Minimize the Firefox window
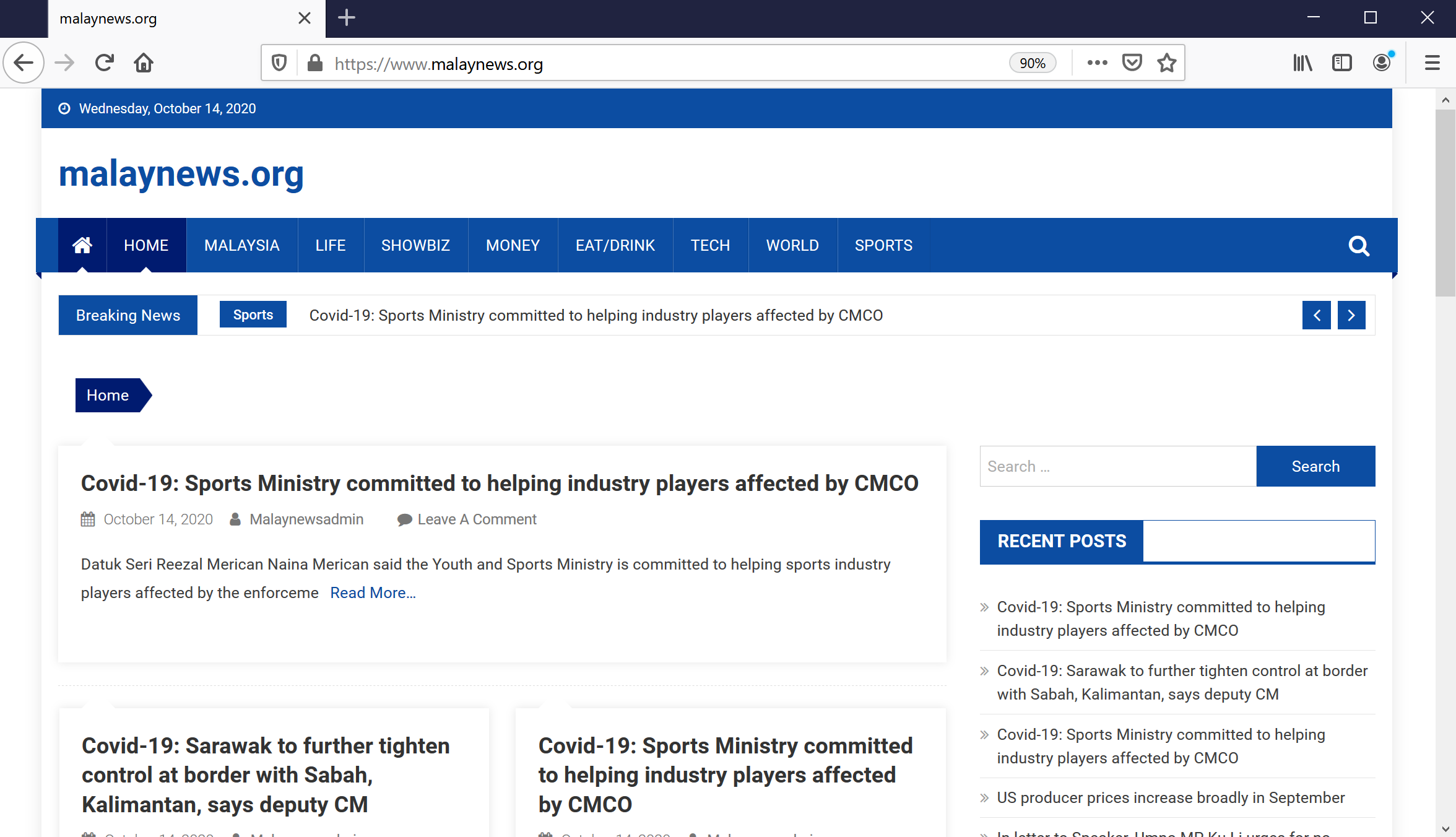The height and width of the screenshot is (837, 1456). 1314,17
